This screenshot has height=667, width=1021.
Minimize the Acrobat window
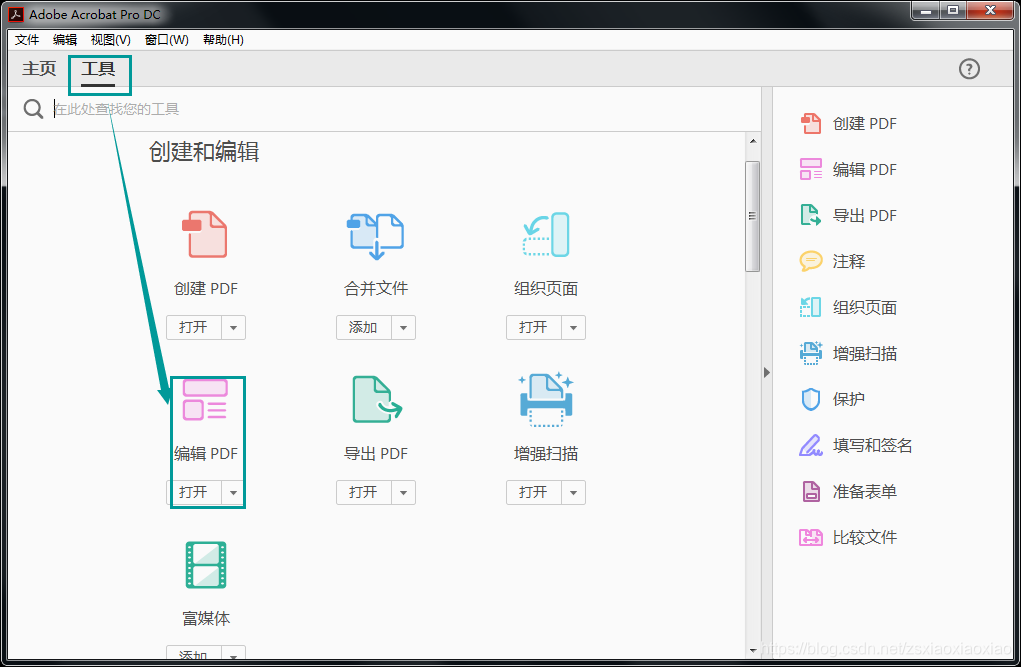pos(926,10)
